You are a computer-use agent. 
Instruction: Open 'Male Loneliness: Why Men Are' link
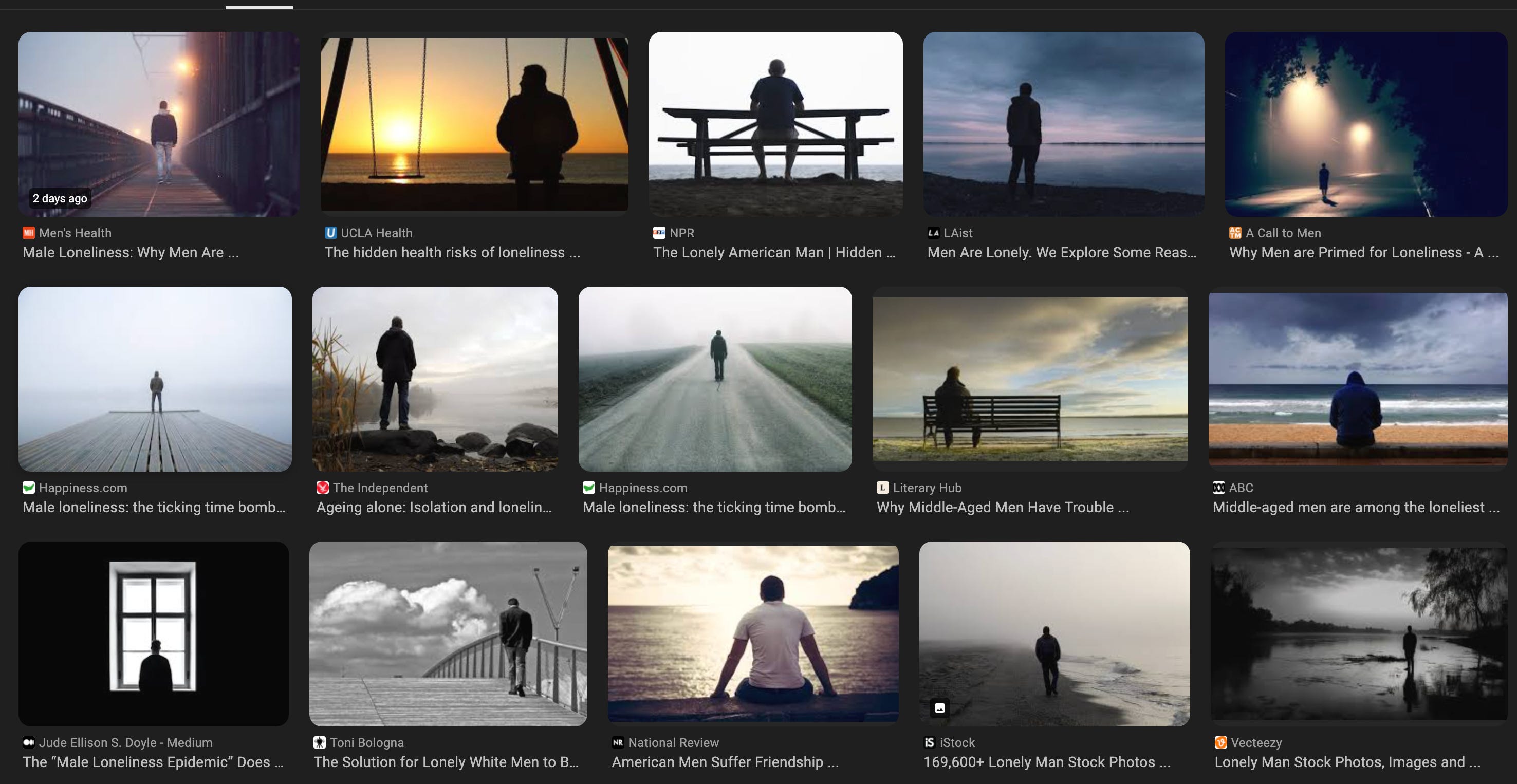click(x=131, y=252)
